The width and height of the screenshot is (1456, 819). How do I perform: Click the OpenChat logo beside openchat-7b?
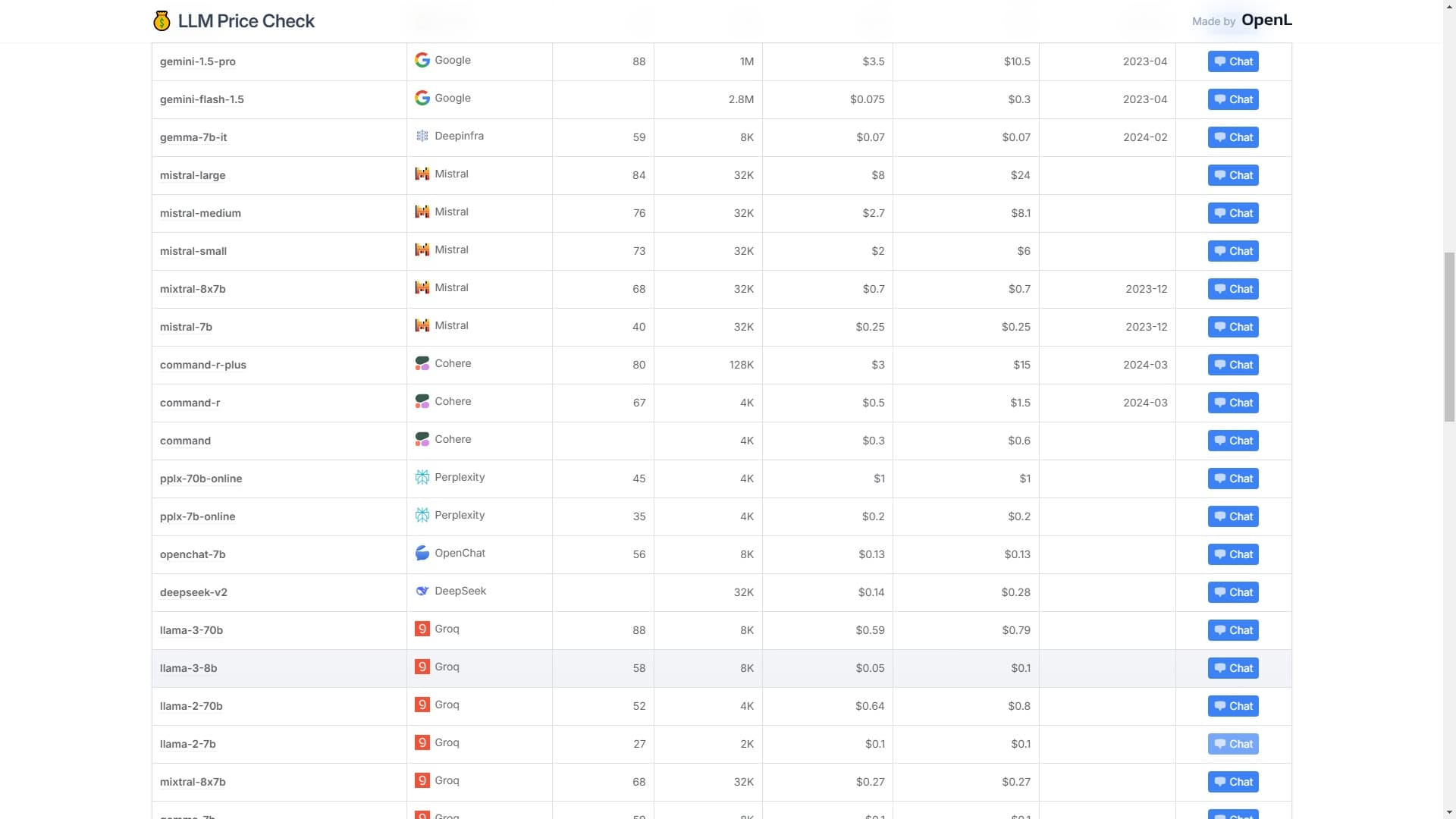[x=422, y=553]
